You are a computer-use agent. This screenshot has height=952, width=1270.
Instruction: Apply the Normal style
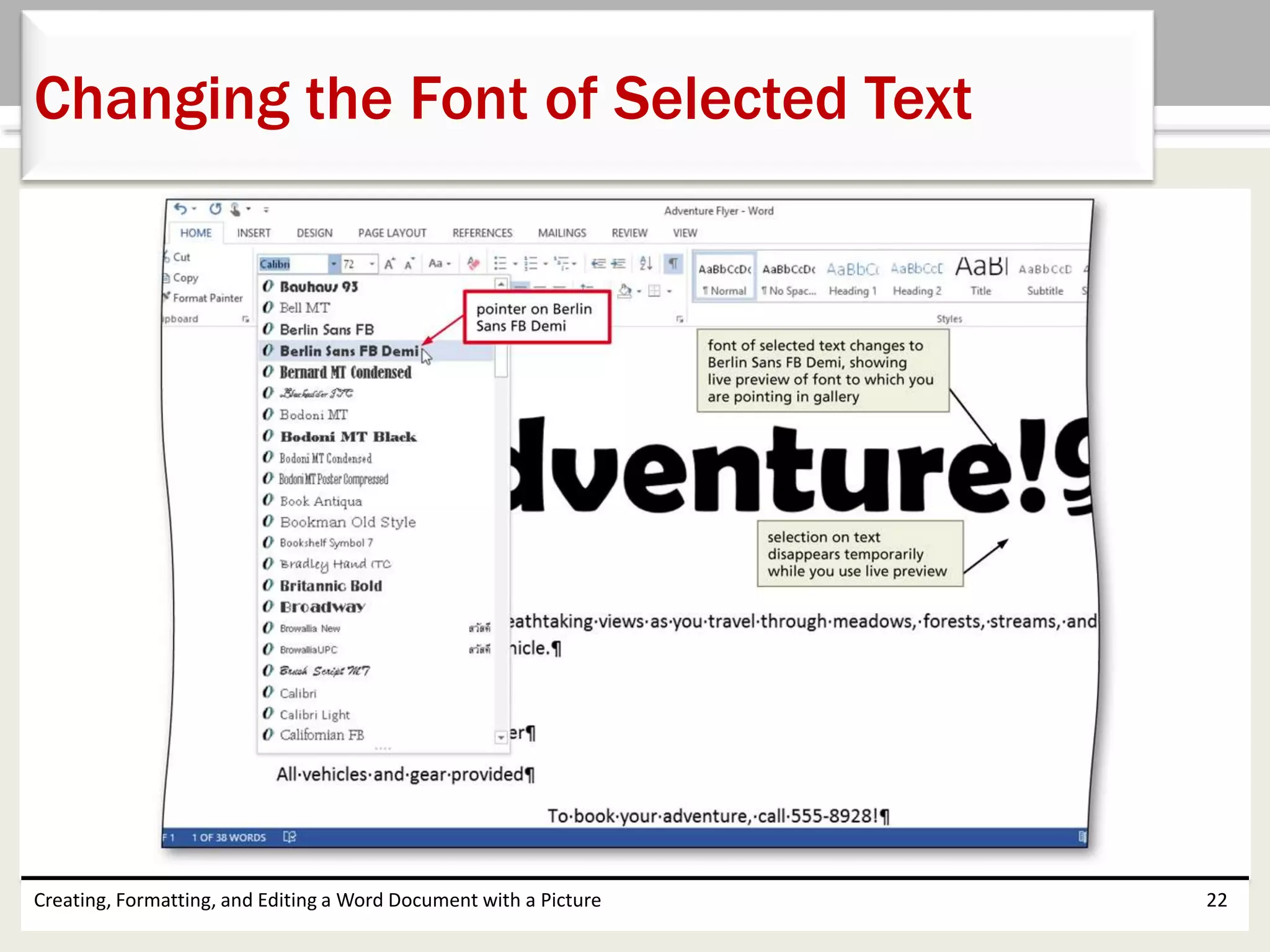click(724, 278)
